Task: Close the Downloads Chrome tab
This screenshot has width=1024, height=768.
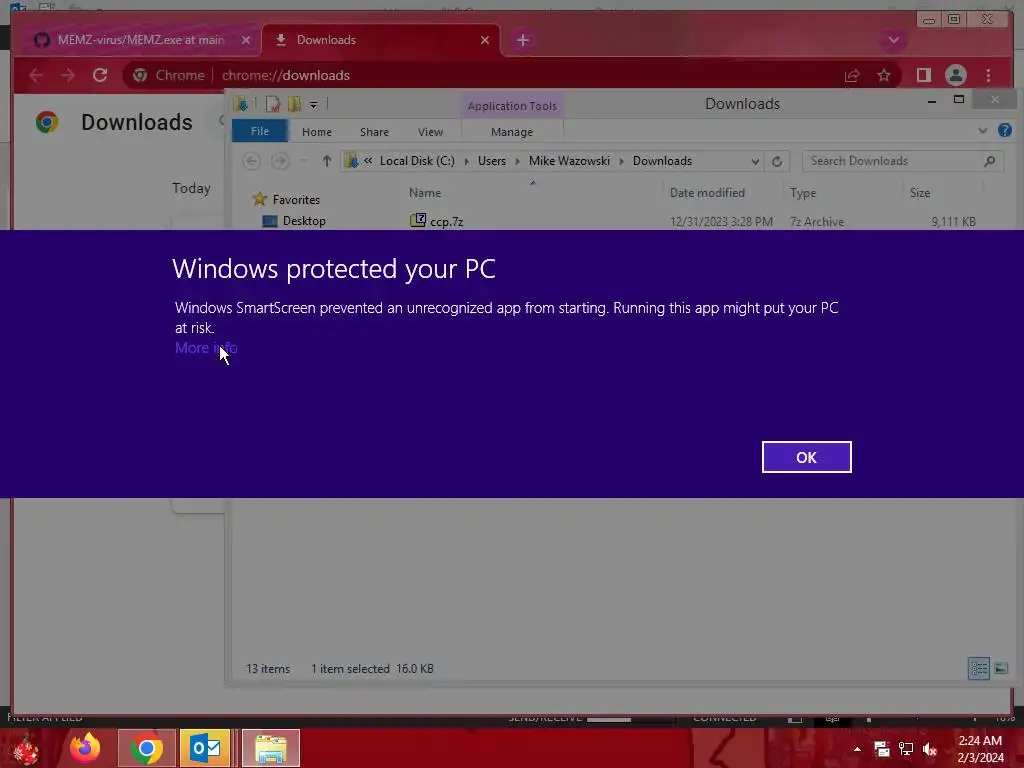Action: coord(485,40)
